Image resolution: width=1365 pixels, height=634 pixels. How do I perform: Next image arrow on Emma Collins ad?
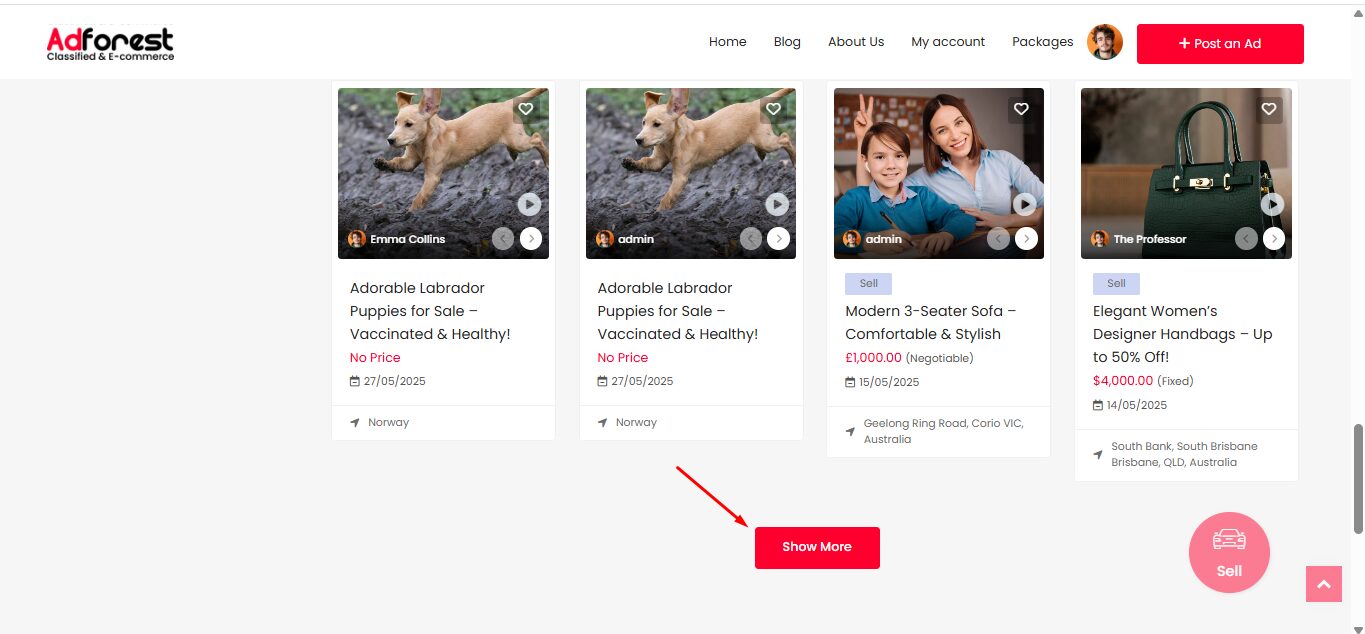[531, 239]
